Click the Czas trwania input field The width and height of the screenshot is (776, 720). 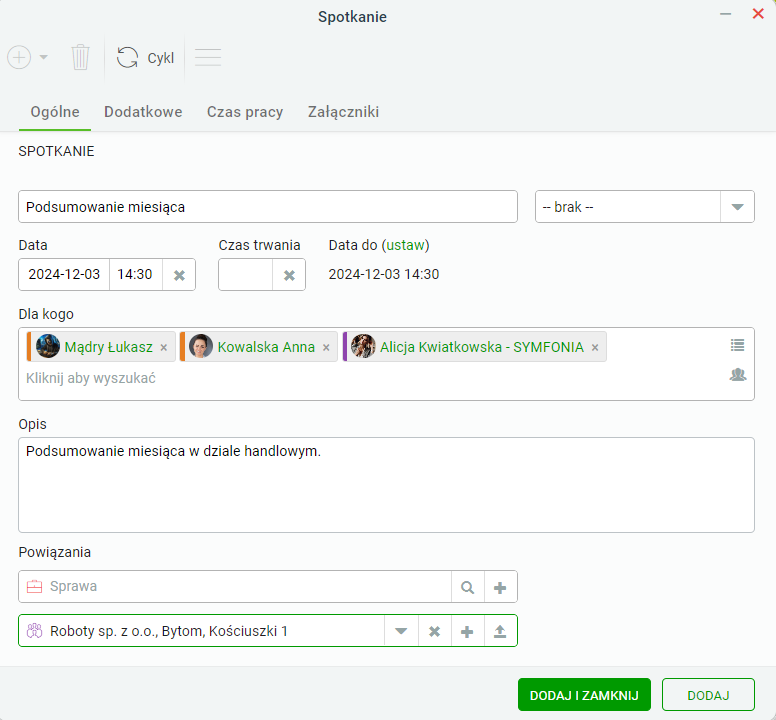tap(245, 274)
